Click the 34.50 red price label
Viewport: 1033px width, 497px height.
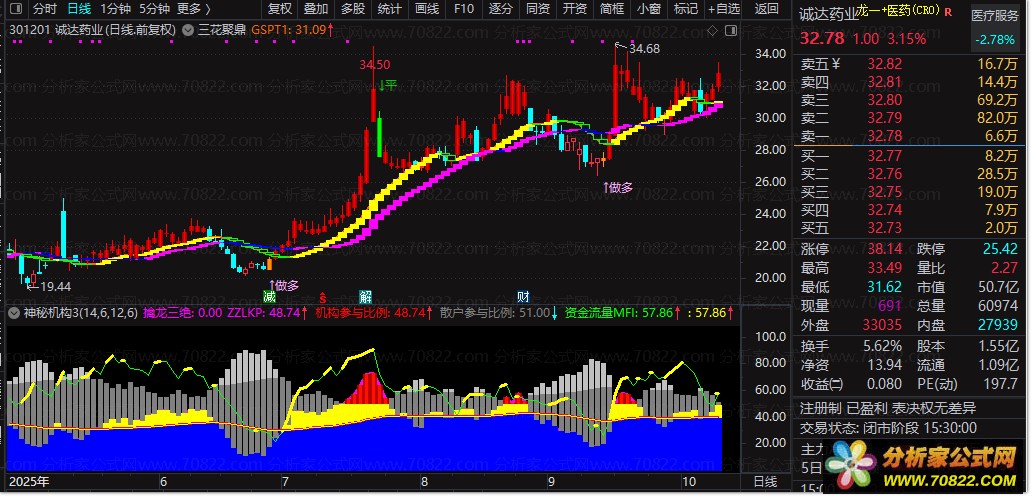374,65
